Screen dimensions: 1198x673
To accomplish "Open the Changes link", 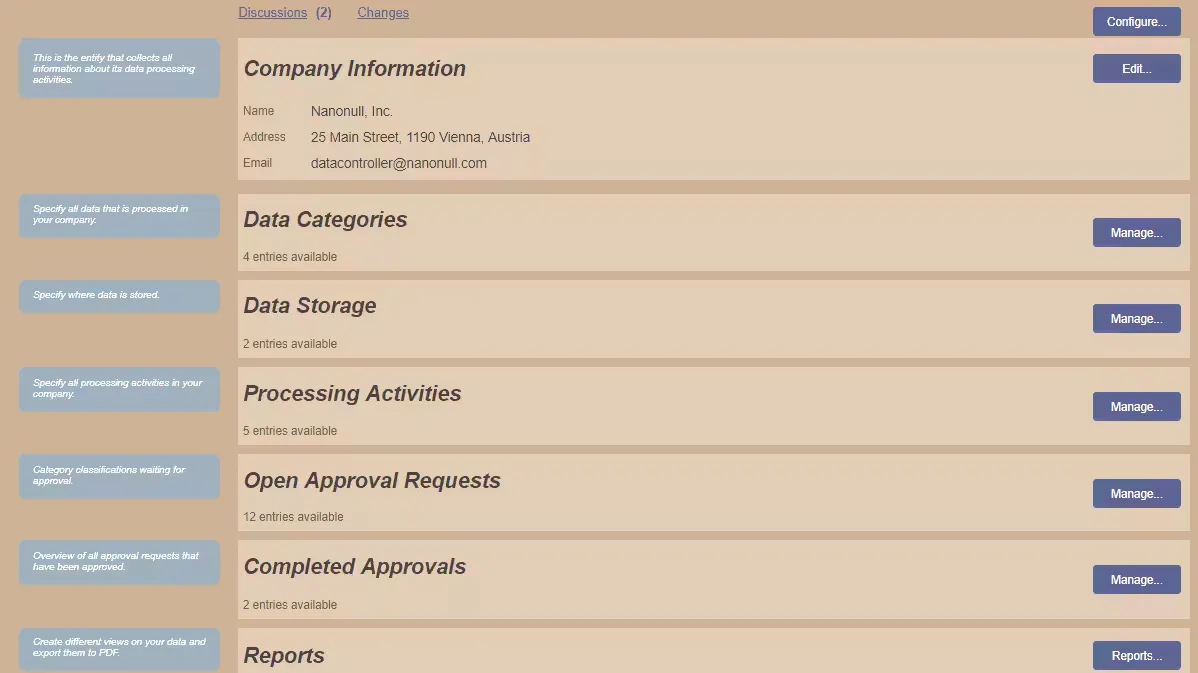I will pos(383,13).
